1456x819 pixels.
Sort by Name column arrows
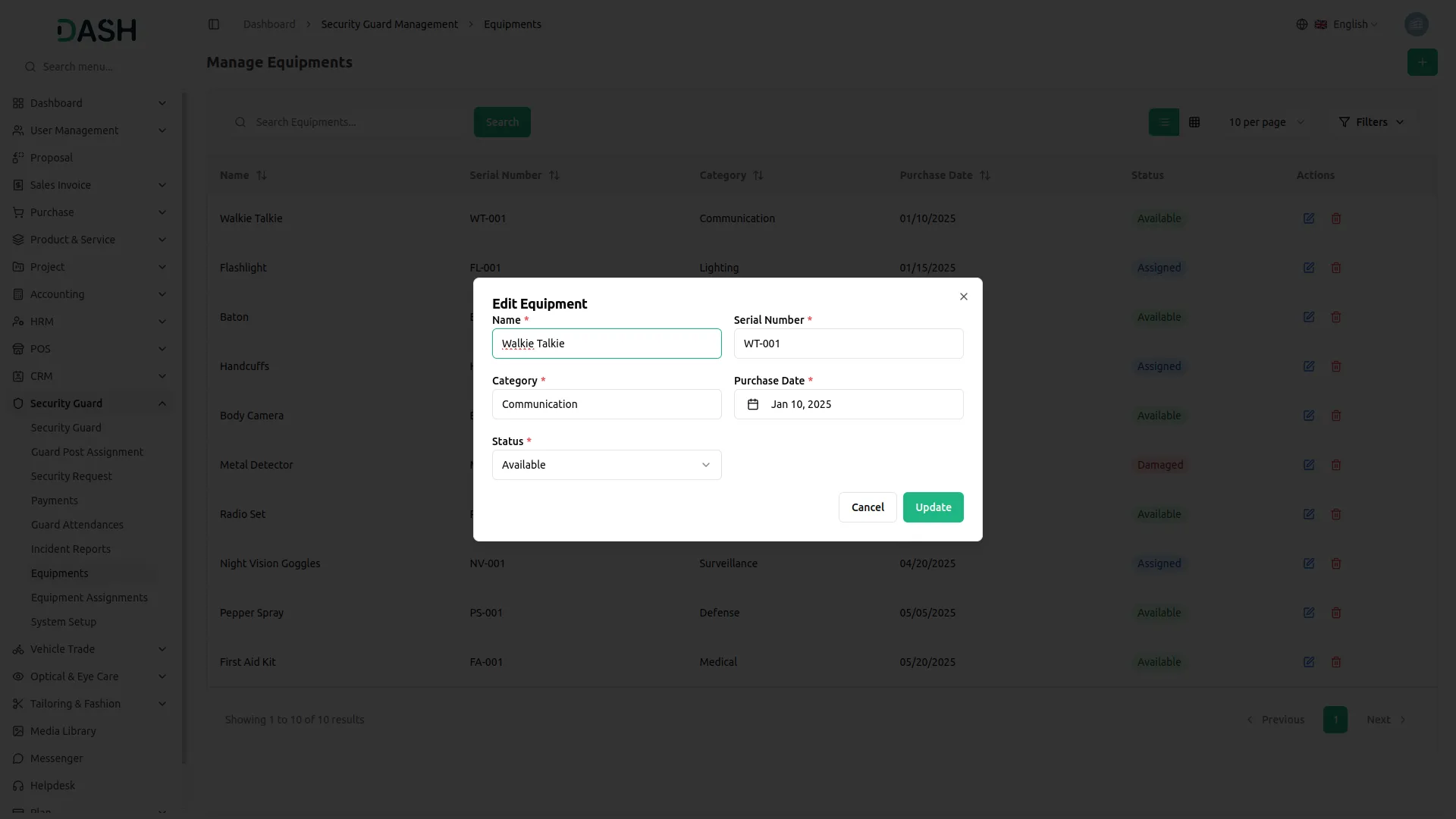262,175
